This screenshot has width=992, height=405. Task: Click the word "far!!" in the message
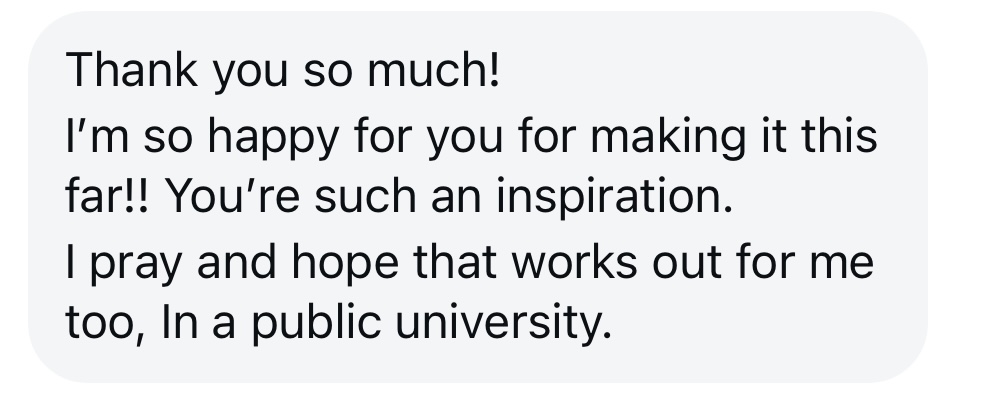click(x=107, y=196)
